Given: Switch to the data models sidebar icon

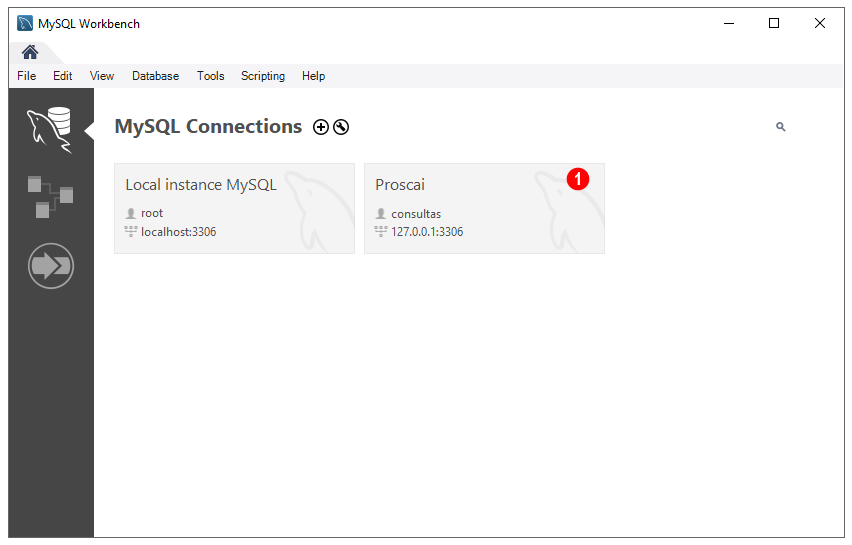Looking at the screenshot, I should click(50, 196).
